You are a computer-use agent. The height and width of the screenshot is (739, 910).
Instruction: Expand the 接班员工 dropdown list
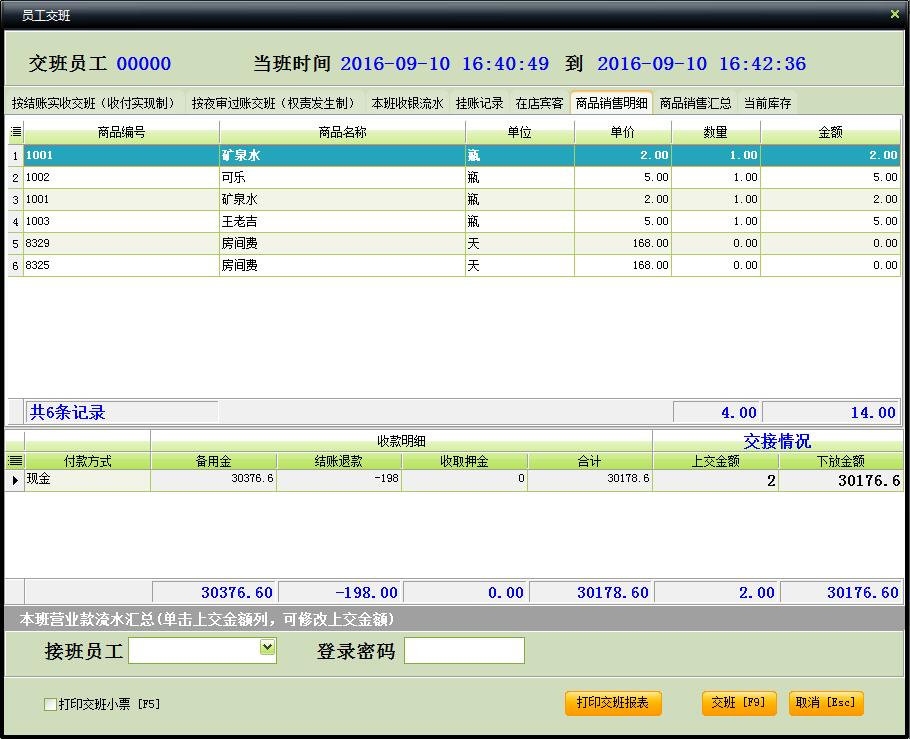point(267,647)
